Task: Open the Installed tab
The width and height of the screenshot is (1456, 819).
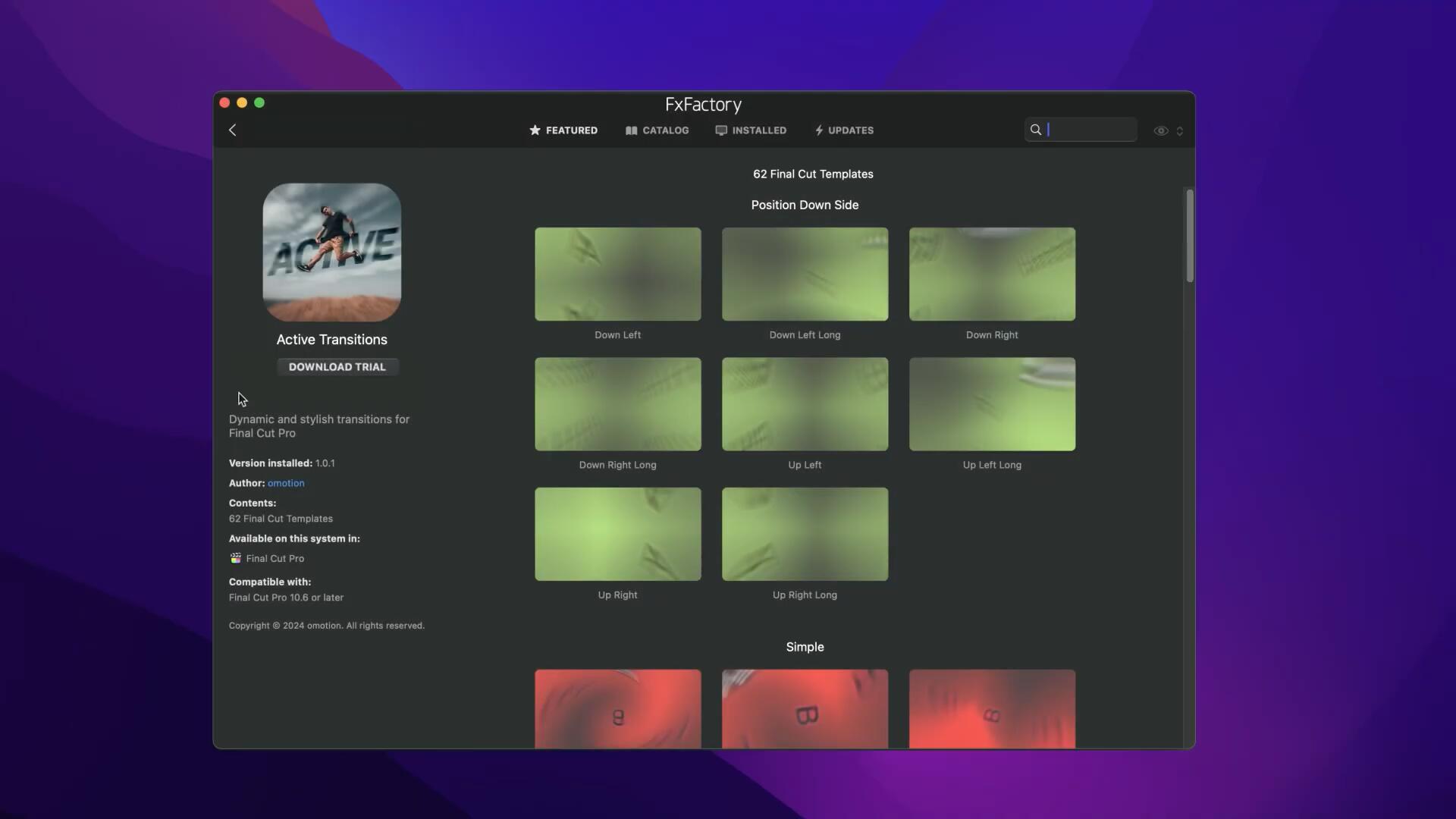Action: click(x=758, y=130)
